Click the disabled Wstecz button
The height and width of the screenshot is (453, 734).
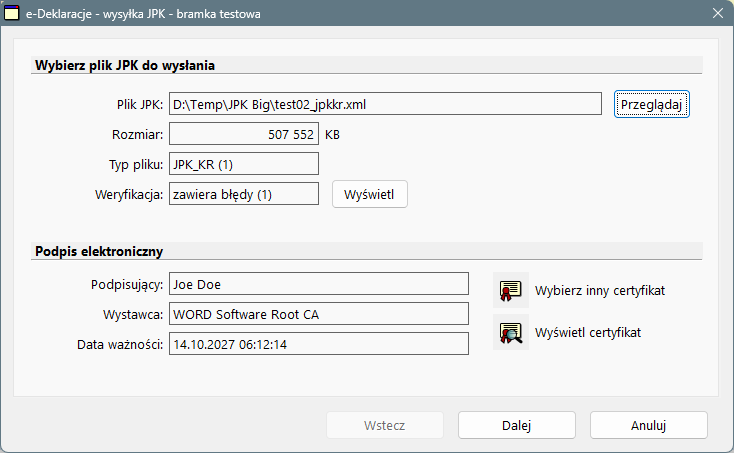(385, 425)
